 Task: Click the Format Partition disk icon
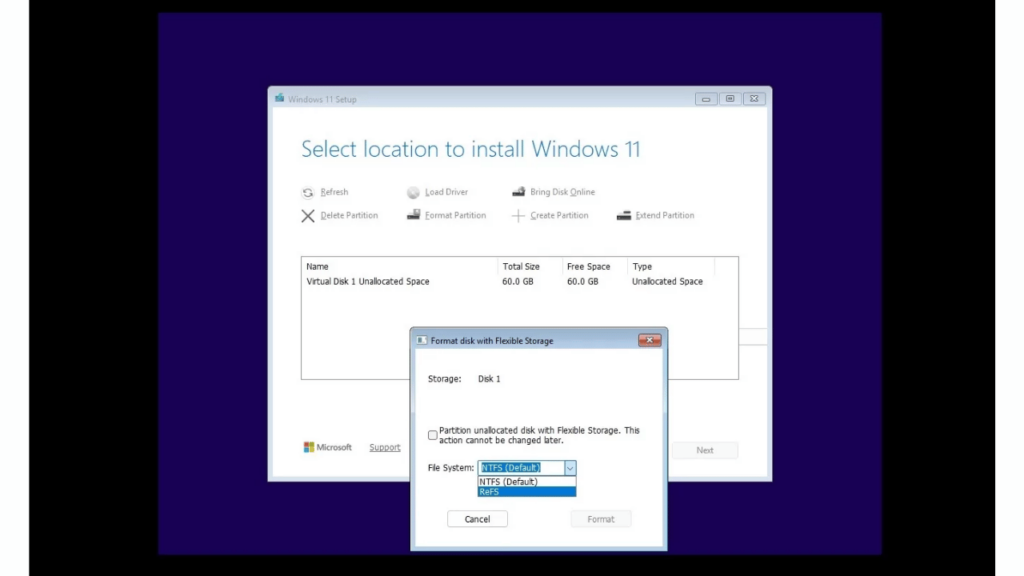(x=413, y=215)
